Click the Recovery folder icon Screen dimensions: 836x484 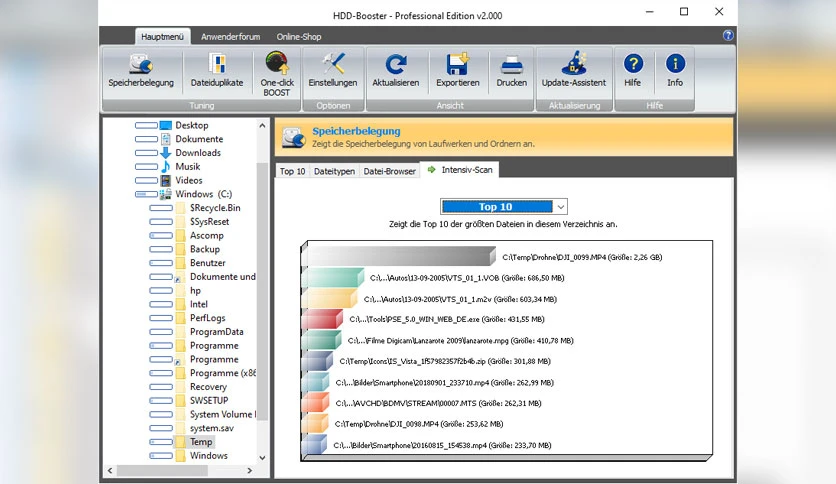[x=180, y=387]
